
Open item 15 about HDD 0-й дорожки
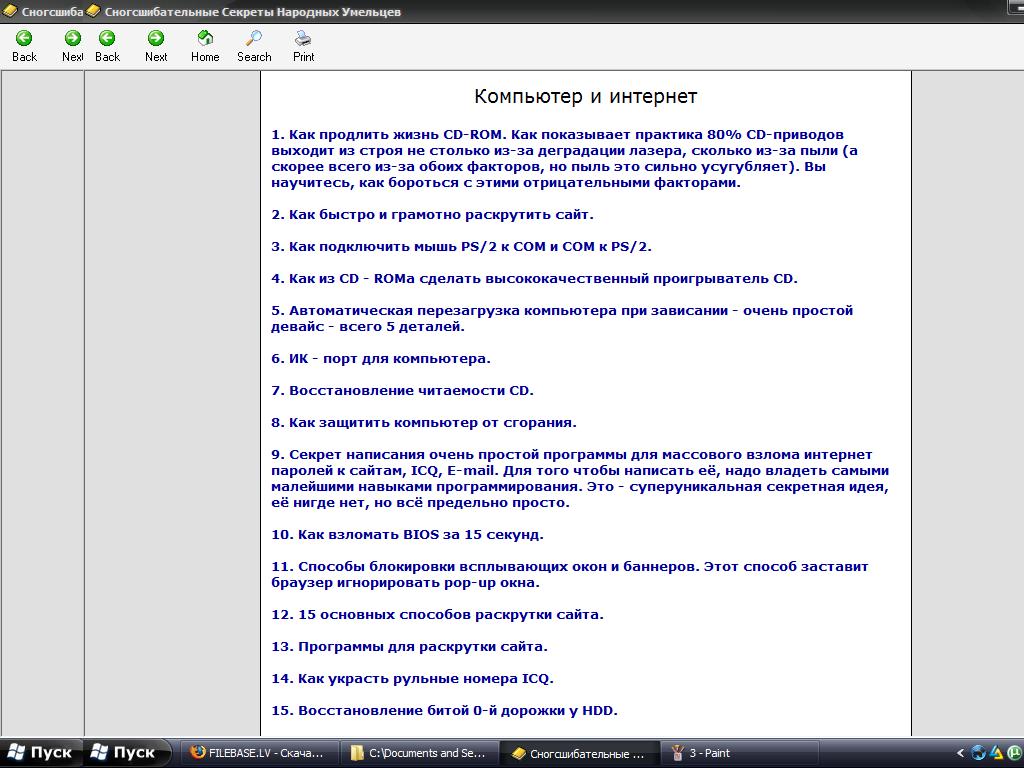(444, 711)
